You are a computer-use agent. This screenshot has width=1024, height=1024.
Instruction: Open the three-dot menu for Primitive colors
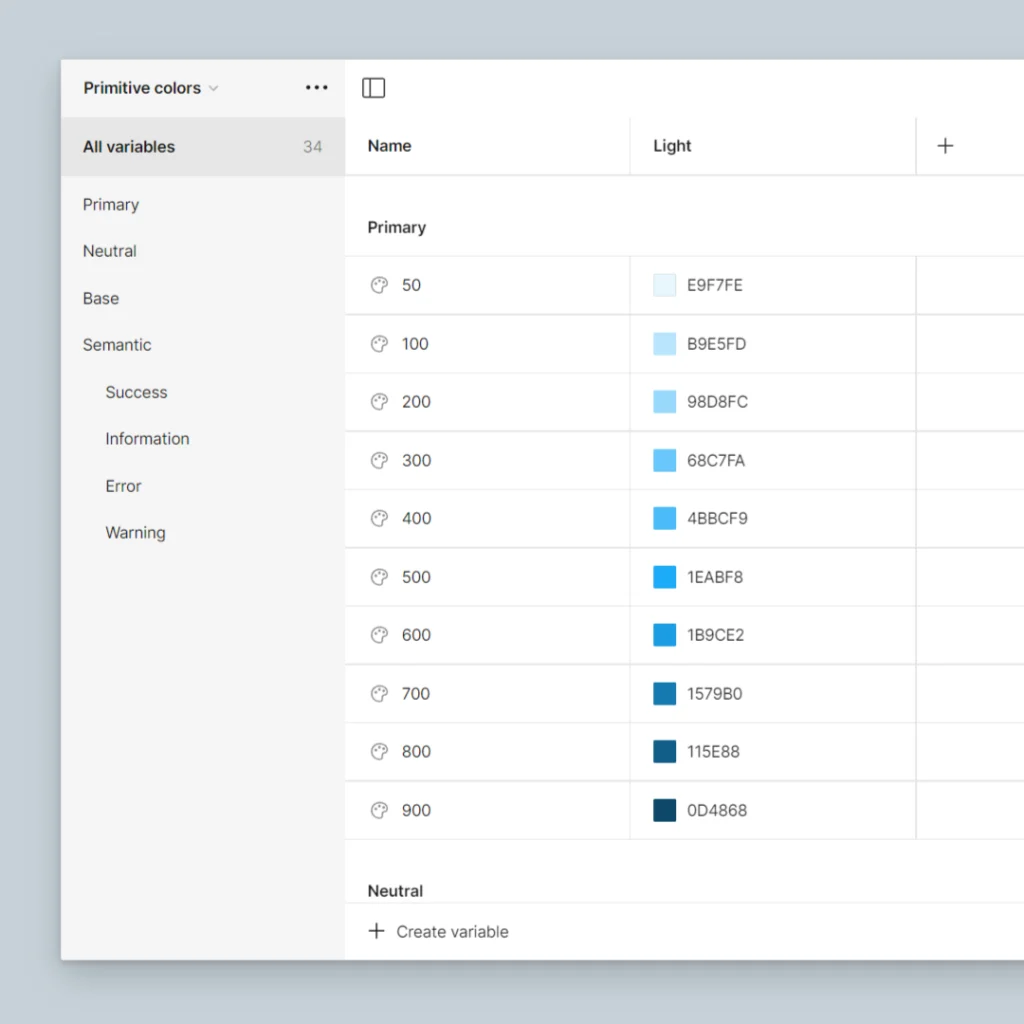316,87
